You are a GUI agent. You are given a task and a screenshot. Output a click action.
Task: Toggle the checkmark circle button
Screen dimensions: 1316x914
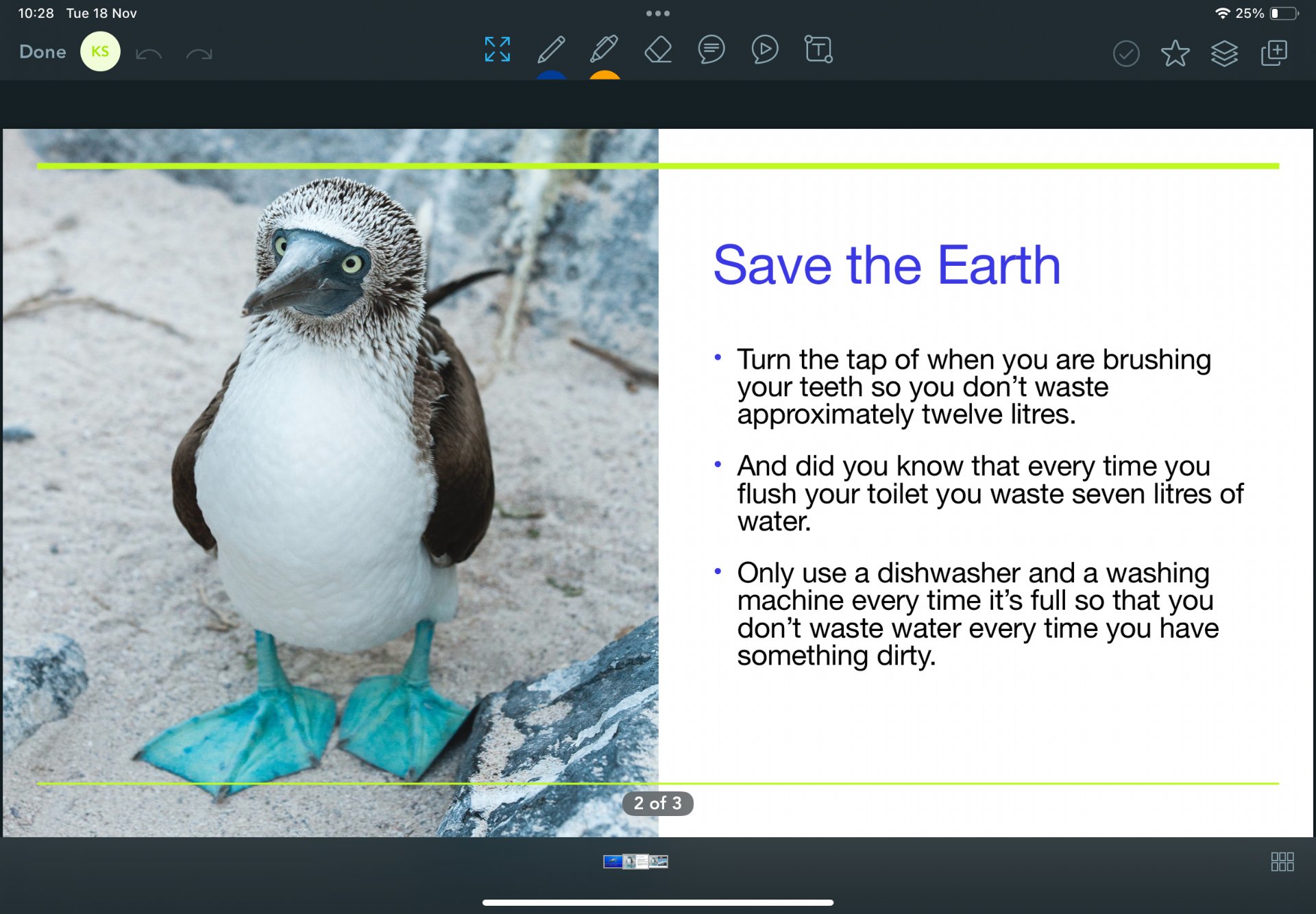click(x=1126, y=53)
